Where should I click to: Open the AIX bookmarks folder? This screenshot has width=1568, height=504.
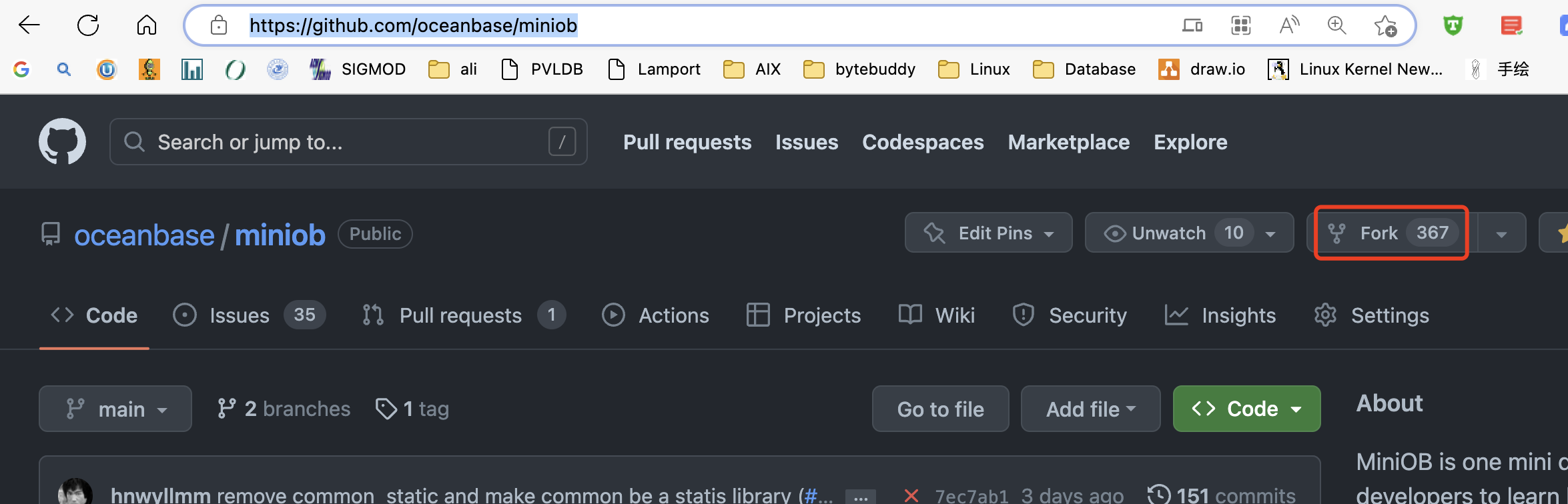pos(752,69)
